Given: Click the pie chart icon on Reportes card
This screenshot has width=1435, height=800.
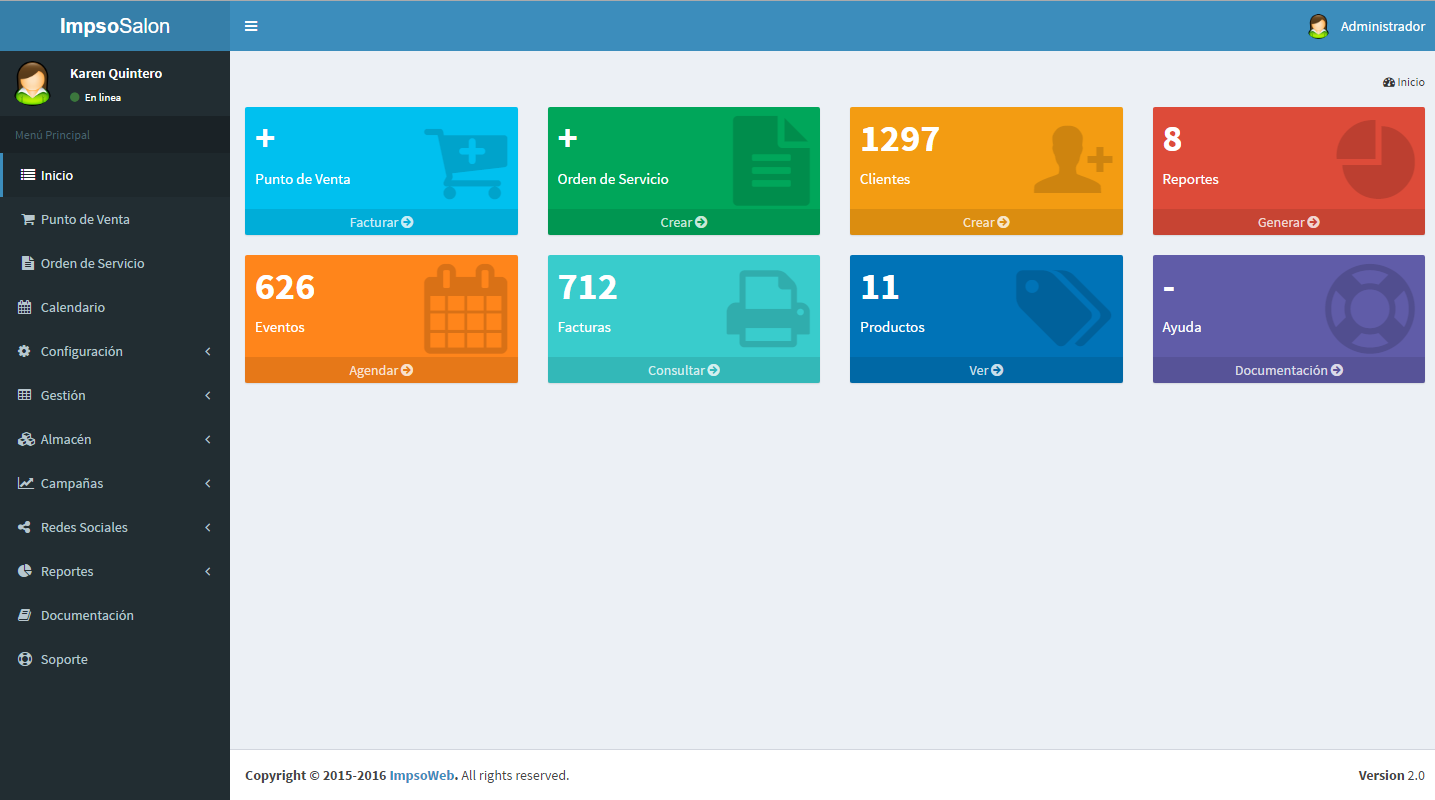Looking at the screenshot, I should [1375, 160].
